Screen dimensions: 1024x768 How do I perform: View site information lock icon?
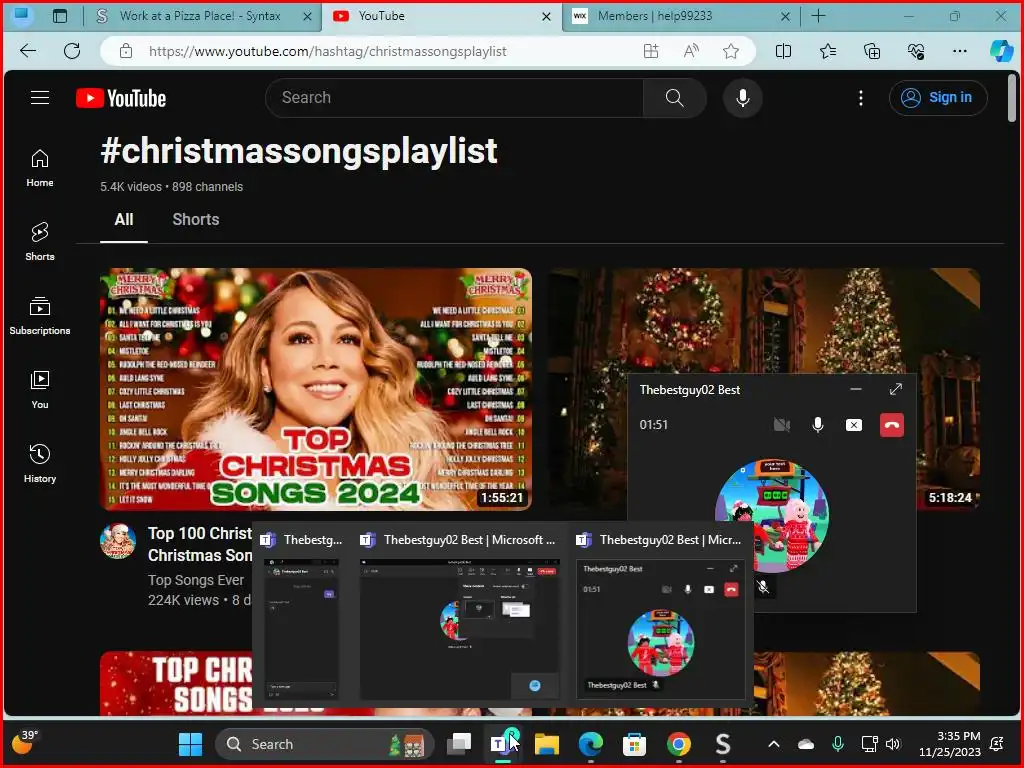[126, 51]
